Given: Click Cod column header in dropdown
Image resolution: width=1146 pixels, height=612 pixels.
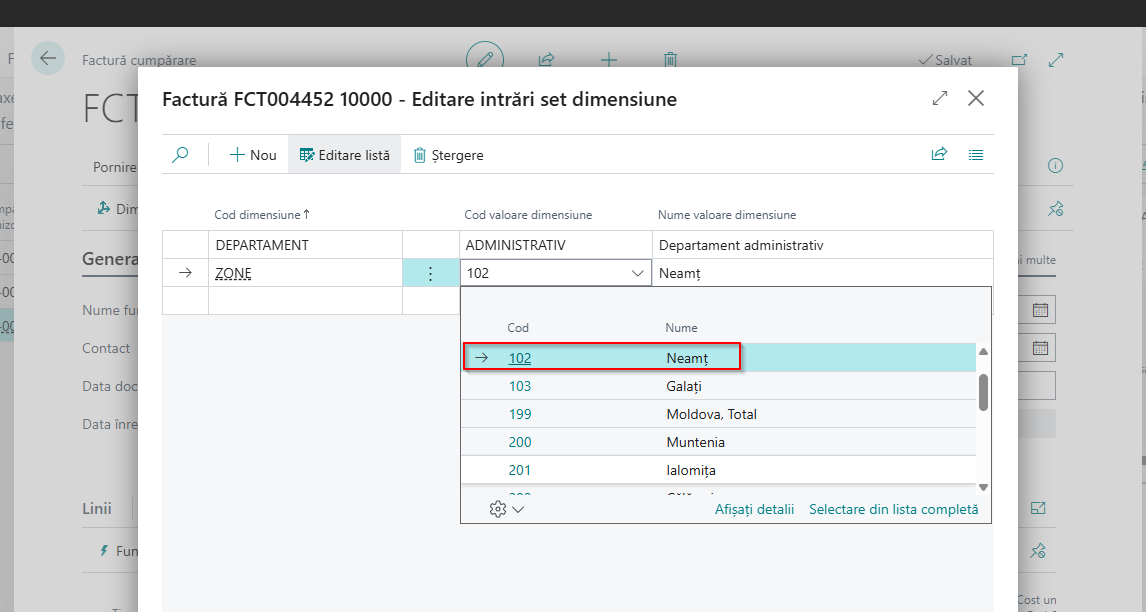Looking at the screenshot, I should (517, 328).
